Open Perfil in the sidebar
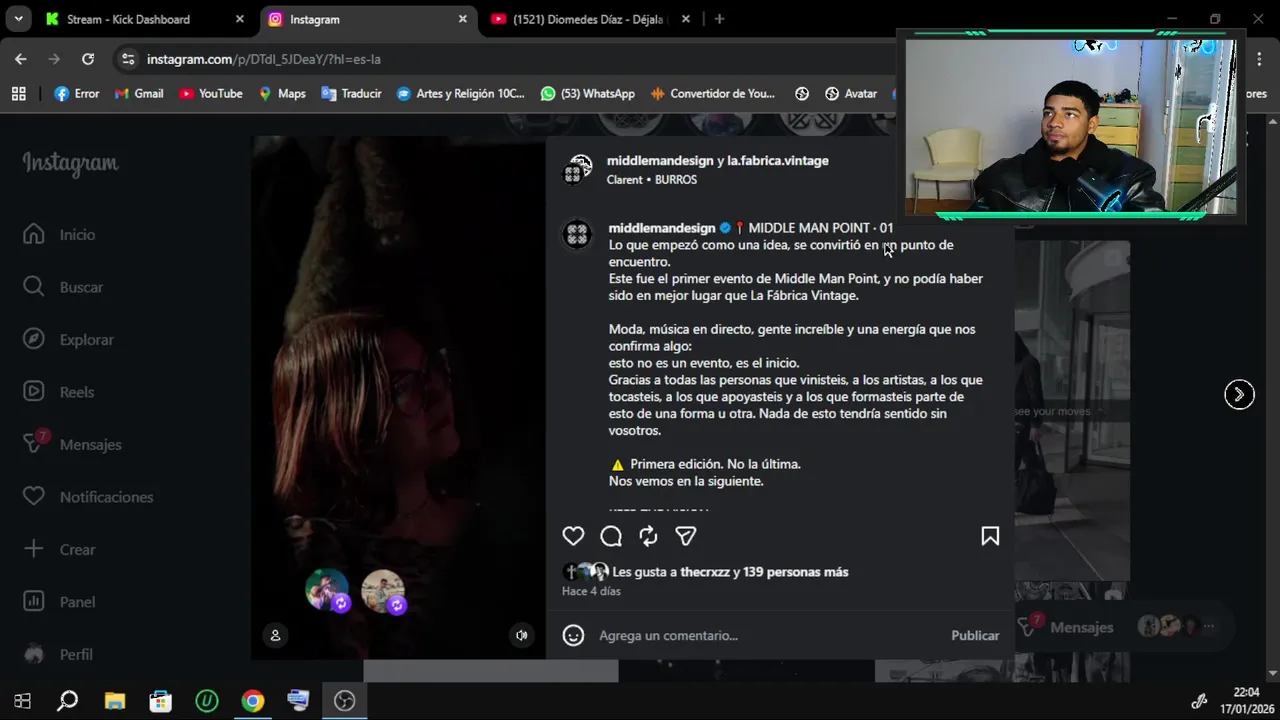Image resolution: width=1280 pixels, height=720 pixels. (58, 654)
